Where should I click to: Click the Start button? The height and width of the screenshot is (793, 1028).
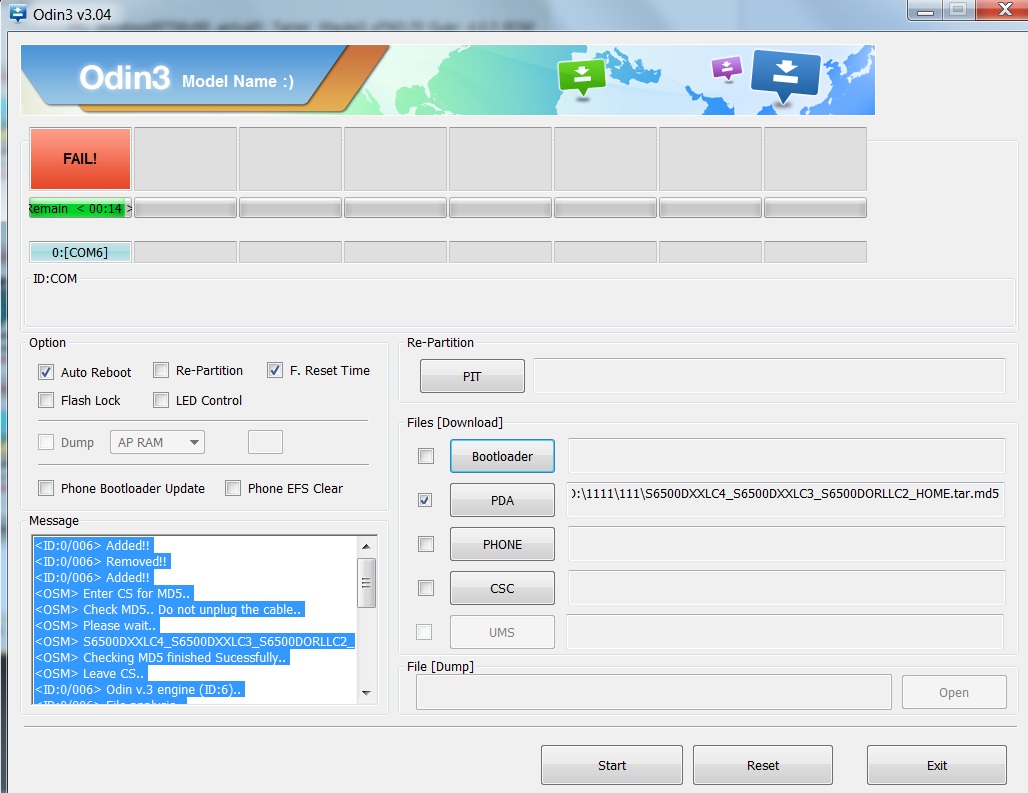click(x=612, y=765)
